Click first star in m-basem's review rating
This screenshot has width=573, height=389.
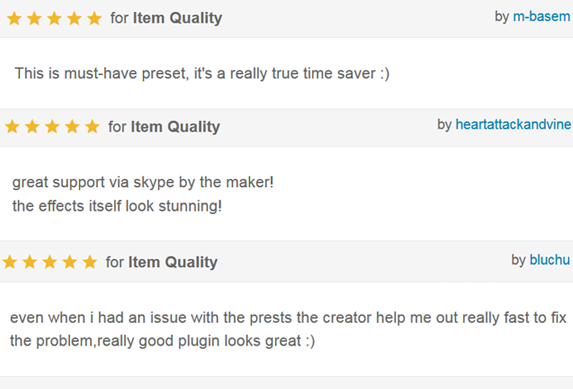(14, 18)
